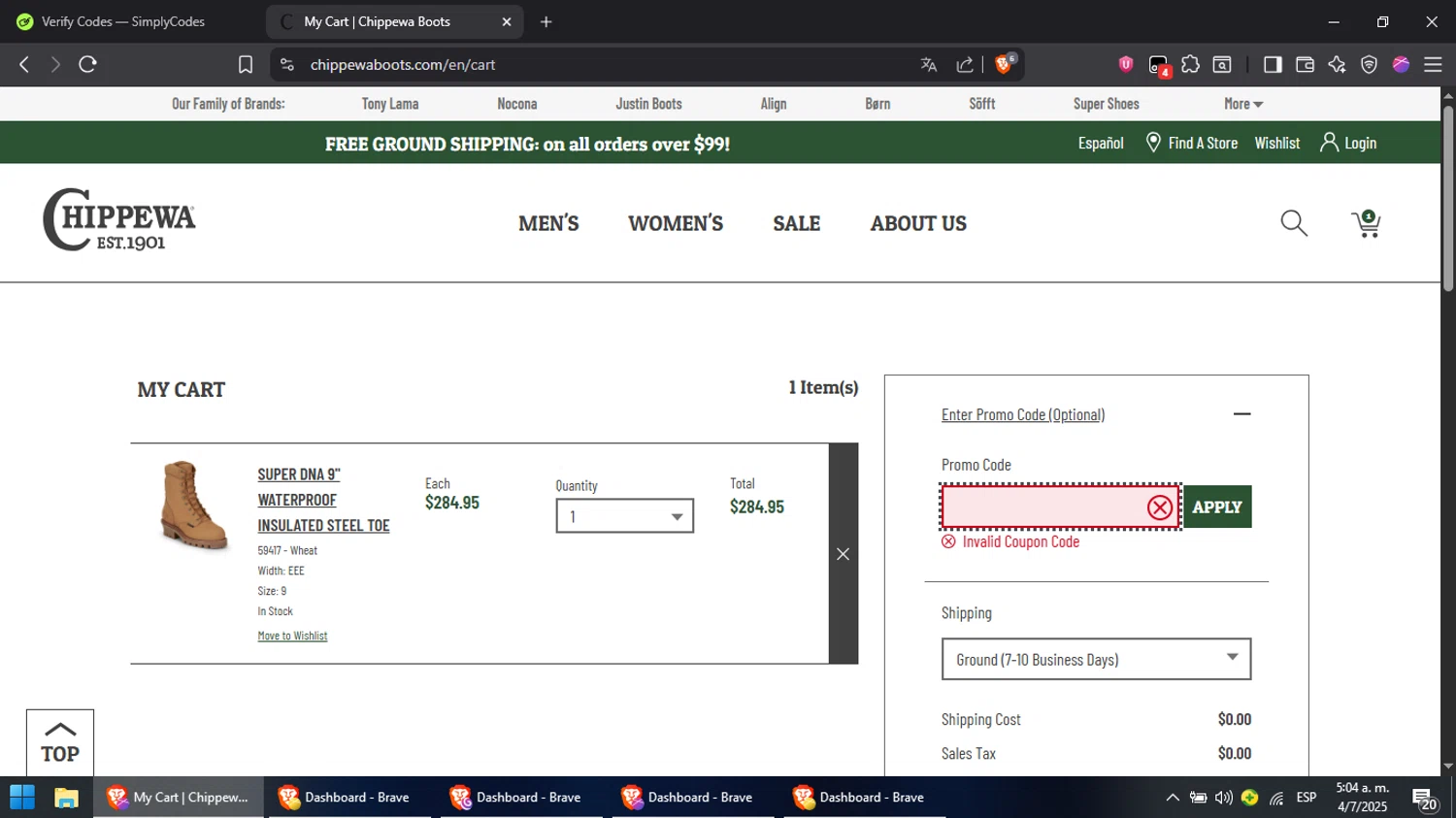This screenshot has height=818, width=1456.
Task: Click the TOP back-to-top button
Action: [60, 743]
